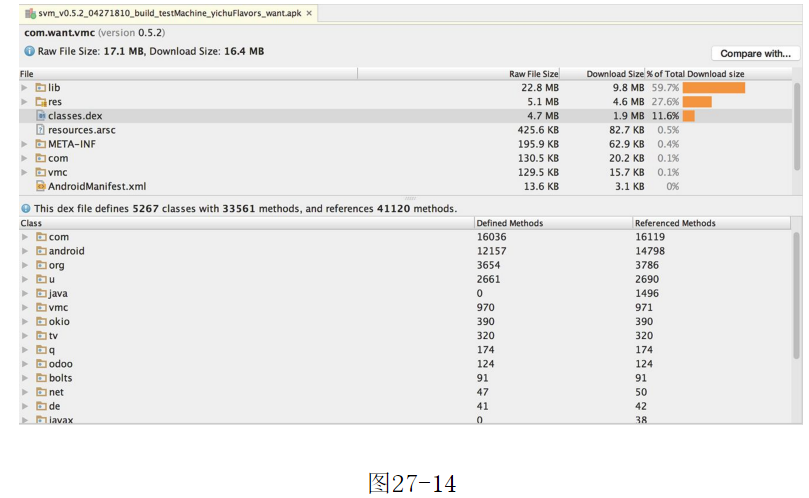Expand the lib folder tree node
Viewport: 809px width, 498px height.
(24, 88)
